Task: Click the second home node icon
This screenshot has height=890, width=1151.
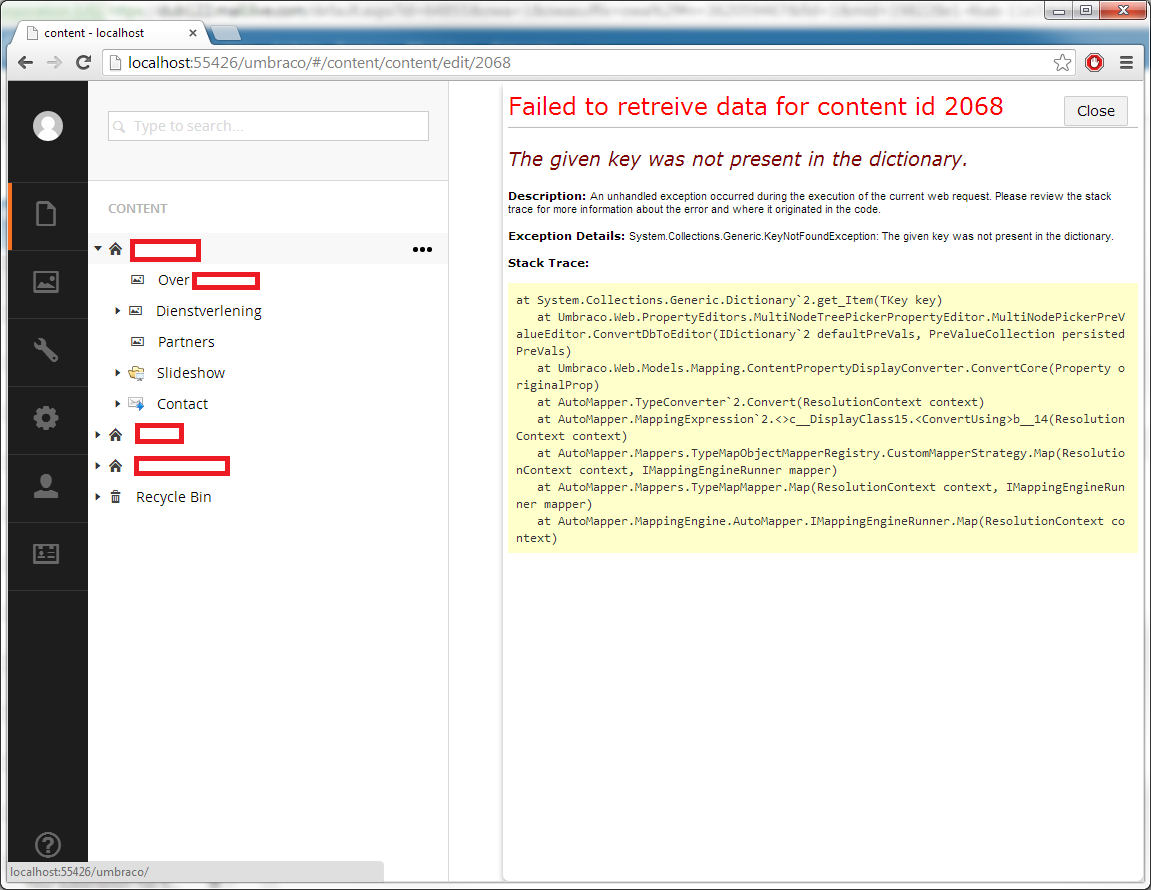Action: 115,435
